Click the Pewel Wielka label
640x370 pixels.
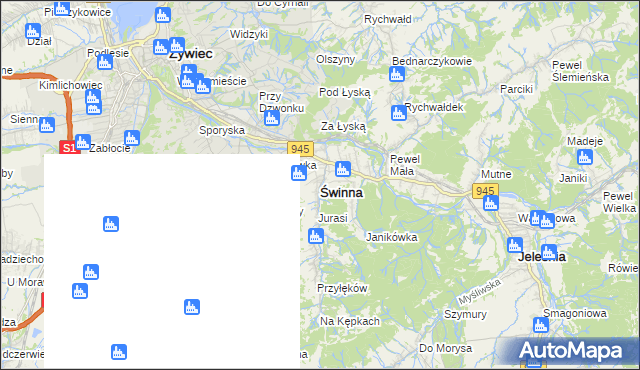(x=619, y=202)
